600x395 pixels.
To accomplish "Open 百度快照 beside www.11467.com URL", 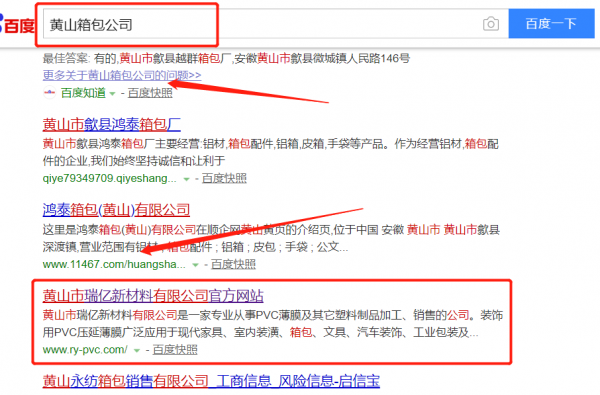I will pos(233,264).
